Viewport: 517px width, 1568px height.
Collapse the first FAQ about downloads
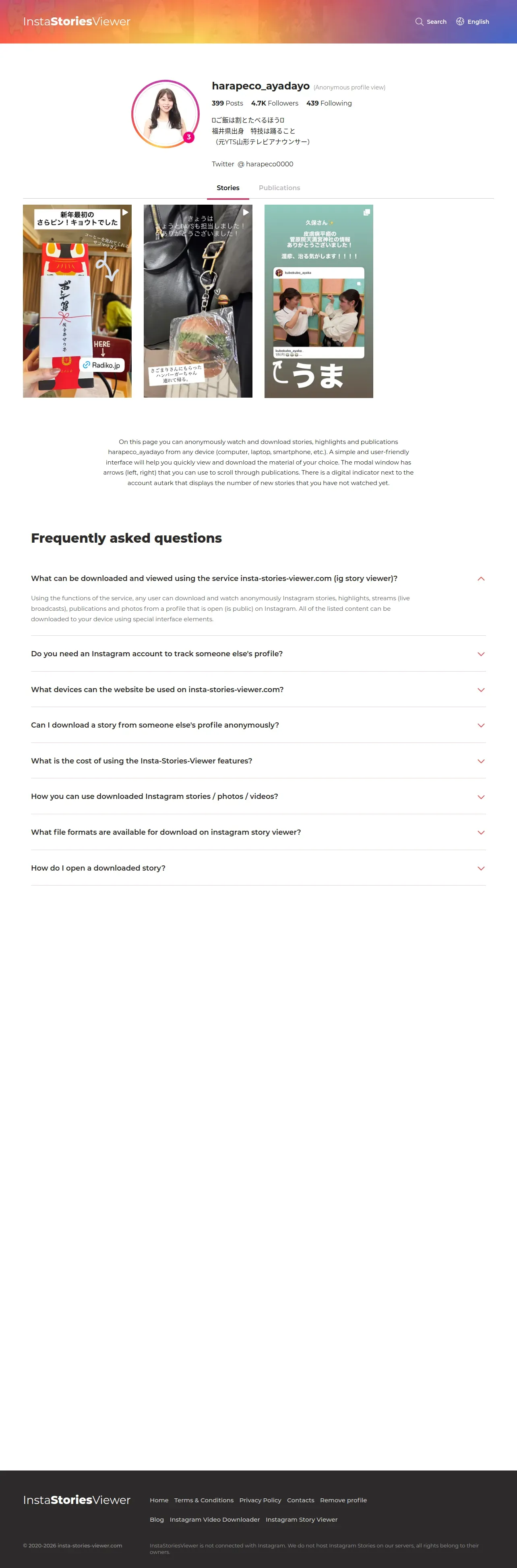point(480,578)
